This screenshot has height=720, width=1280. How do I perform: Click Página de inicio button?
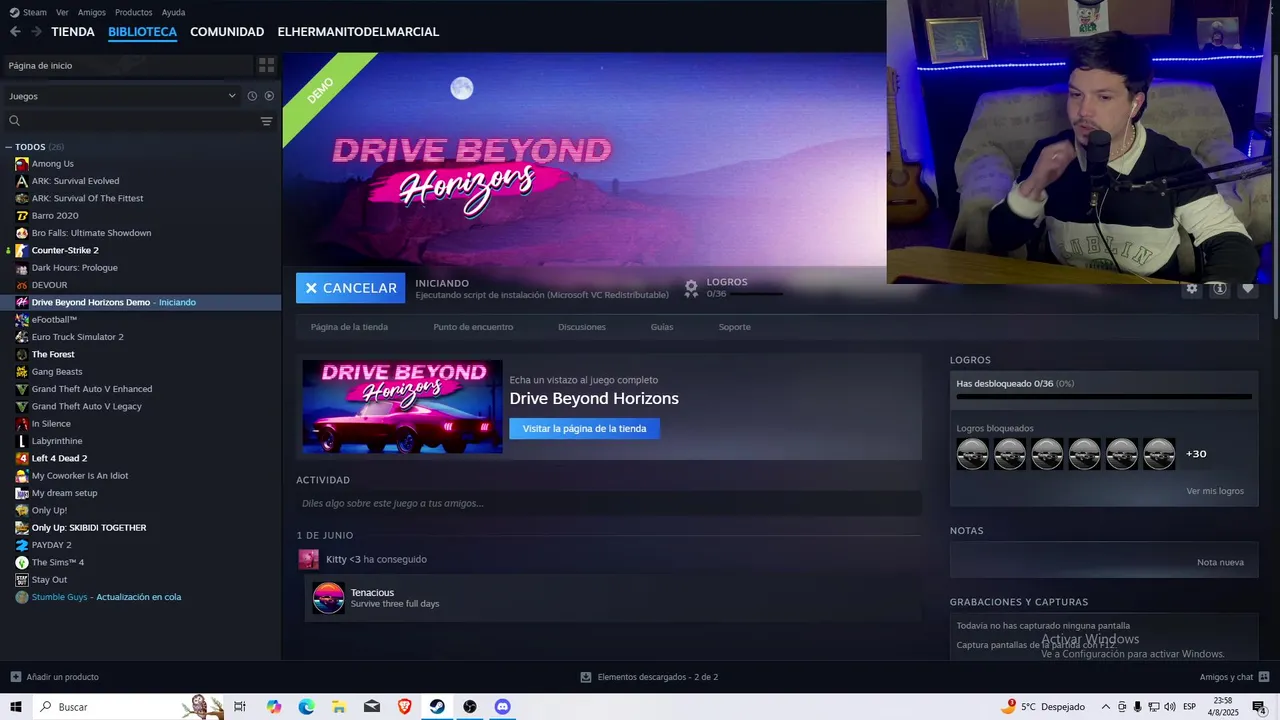(126, 65)
